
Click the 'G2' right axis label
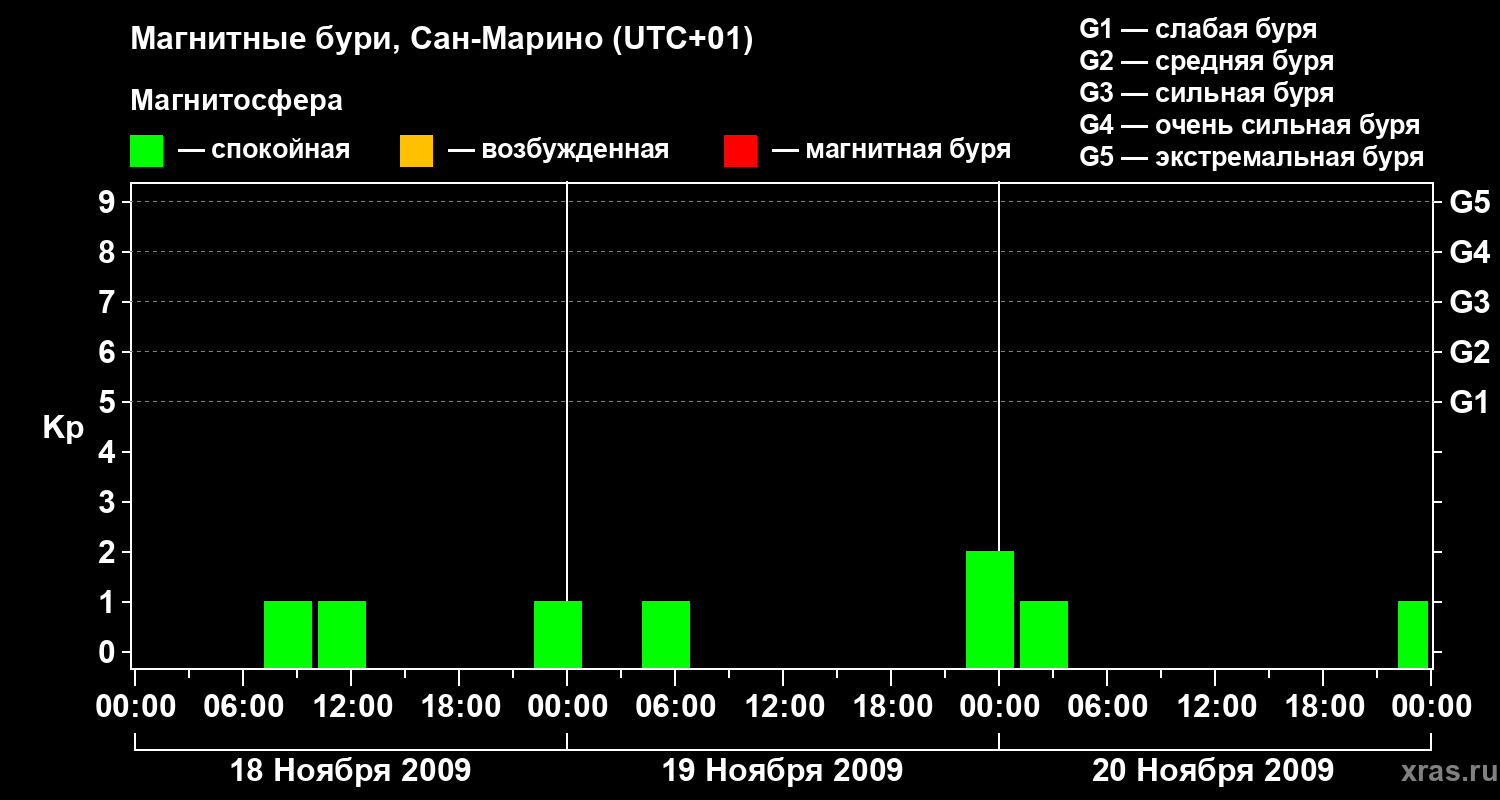click(1469, 352)
